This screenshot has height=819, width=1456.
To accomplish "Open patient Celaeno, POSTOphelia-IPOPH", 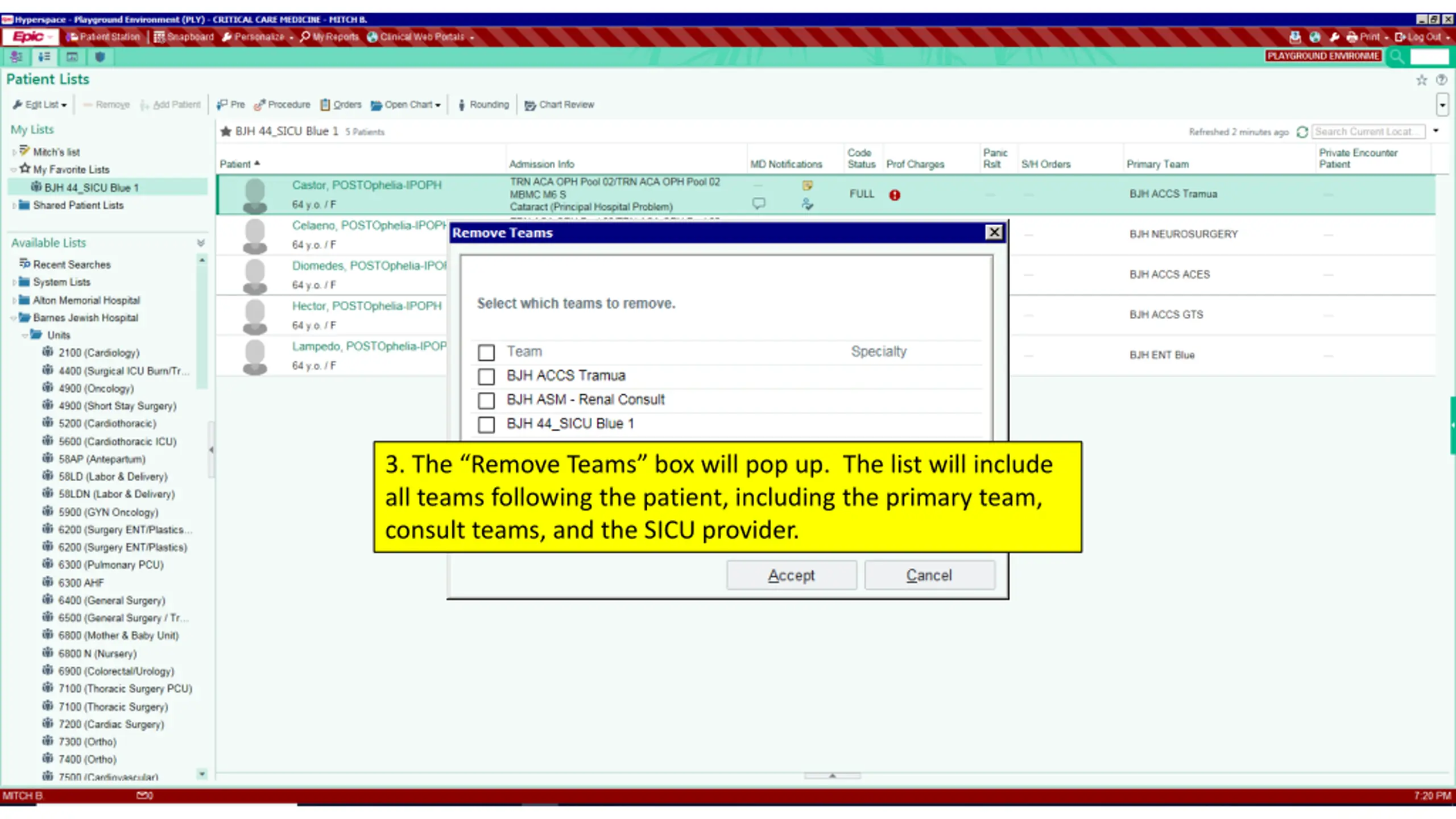I will point(370,226).
